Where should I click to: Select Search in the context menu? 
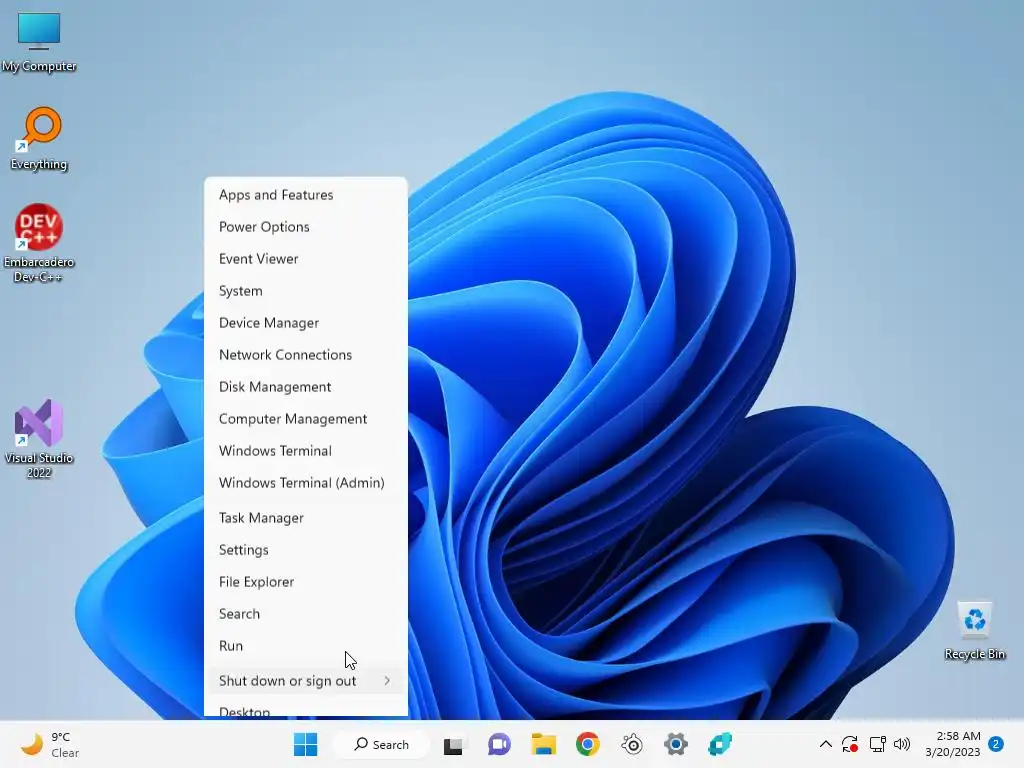[306, 614]
